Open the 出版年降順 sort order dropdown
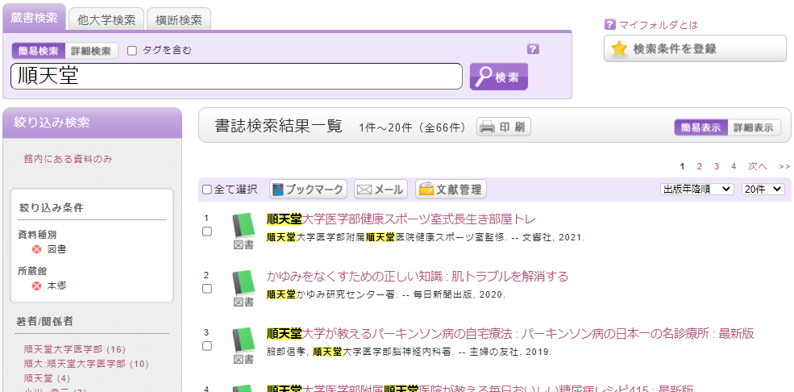 (x=697, y=189)
